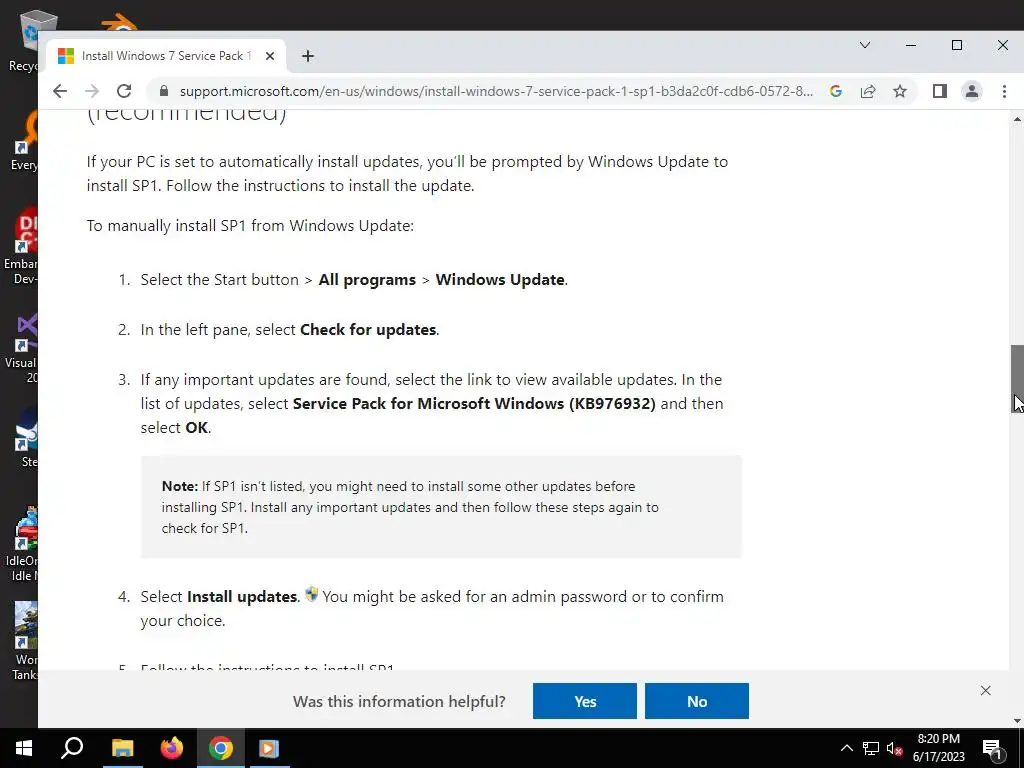1024x768 pixels.
Task: Open the Chrome profile avatar
Action: click(x=972, y=91)
